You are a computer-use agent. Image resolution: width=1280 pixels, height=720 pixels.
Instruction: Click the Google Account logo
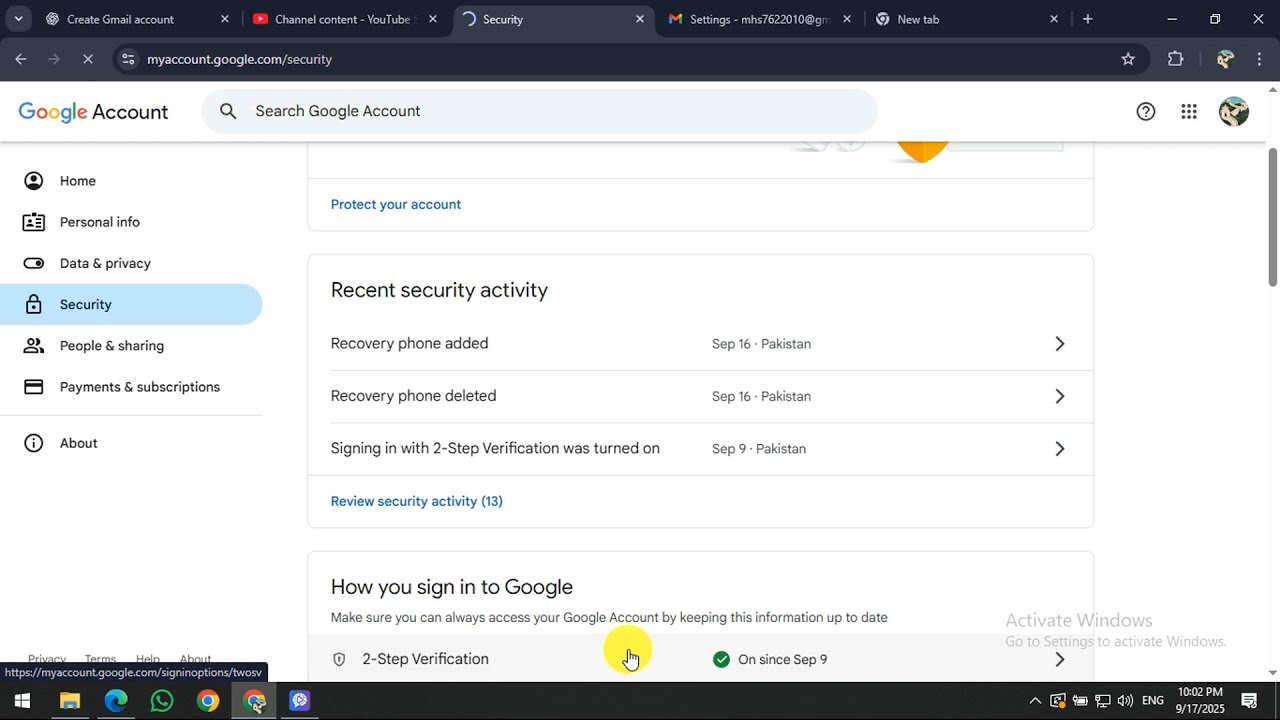point(93,112)
